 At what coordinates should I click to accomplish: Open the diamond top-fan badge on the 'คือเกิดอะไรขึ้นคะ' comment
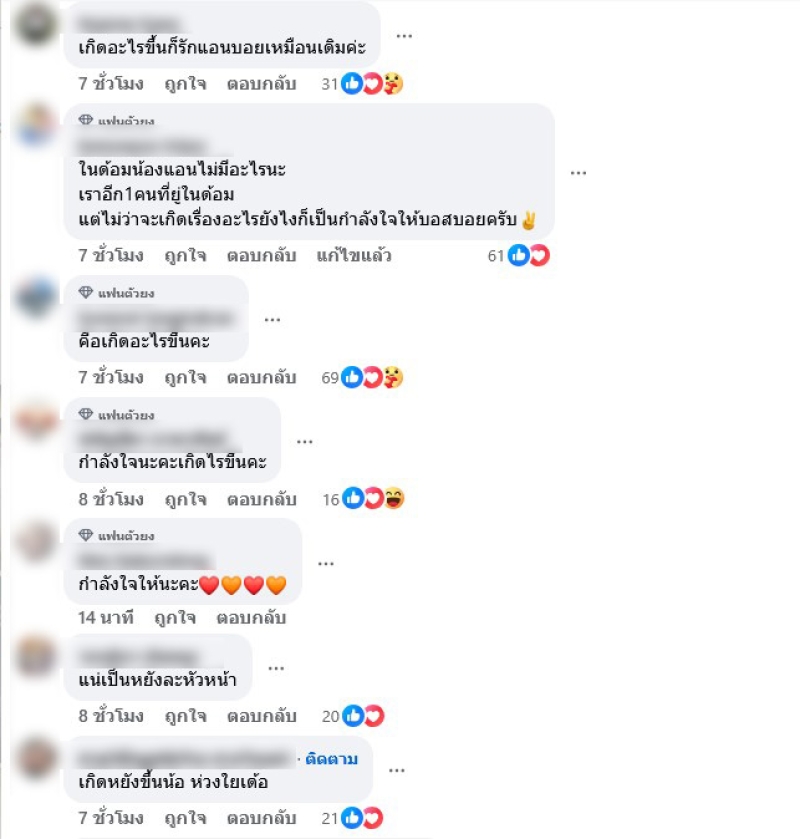pyautogui.click(x=86, y=292)
